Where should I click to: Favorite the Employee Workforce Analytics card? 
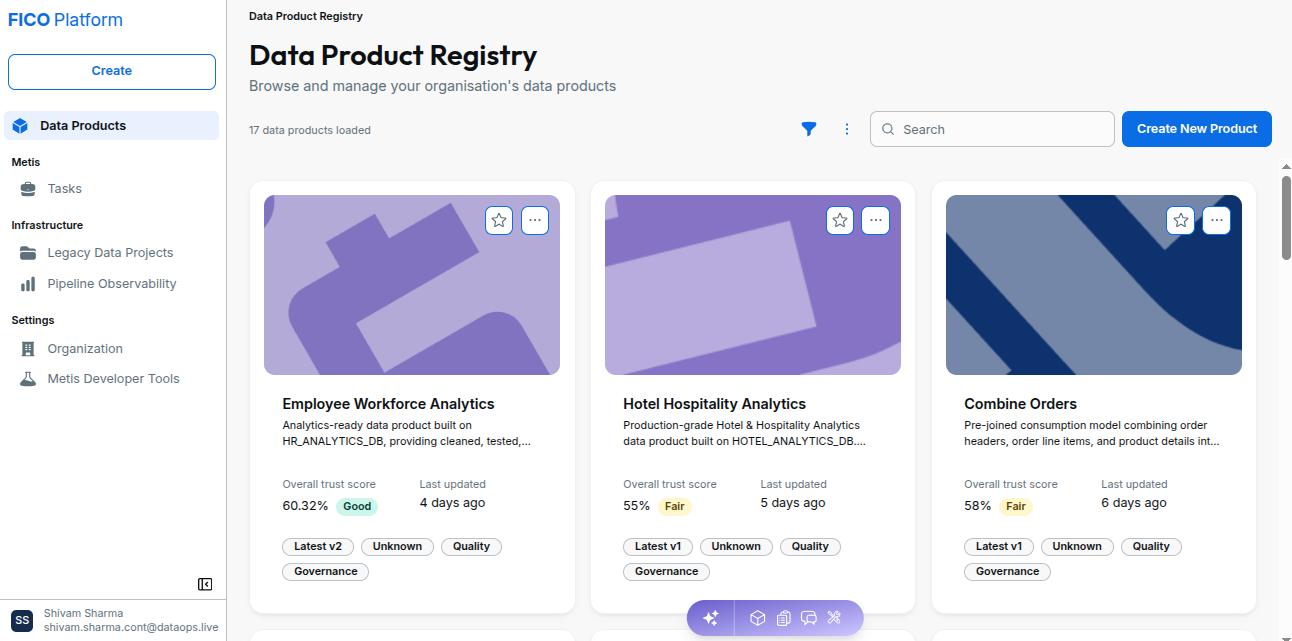coord(499,220)
